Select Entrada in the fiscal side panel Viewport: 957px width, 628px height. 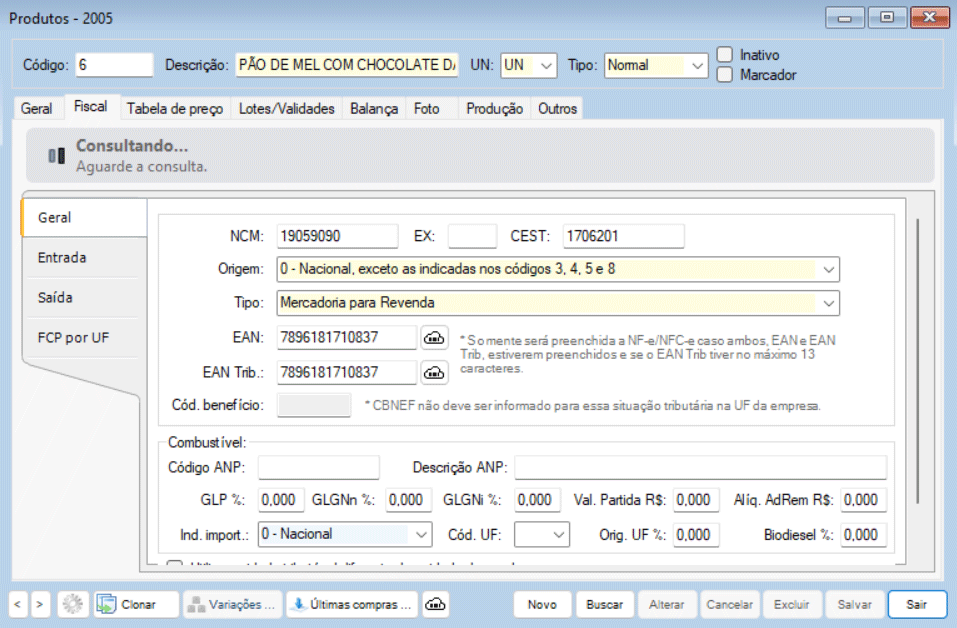(81, 258)
